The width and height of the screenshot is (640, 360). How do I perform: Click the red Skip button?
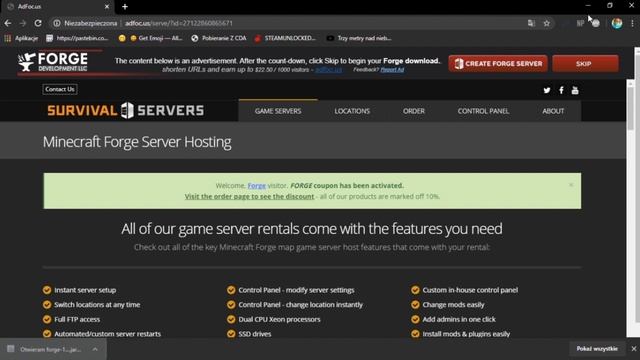pyautogui.click(x=585, y=64)
